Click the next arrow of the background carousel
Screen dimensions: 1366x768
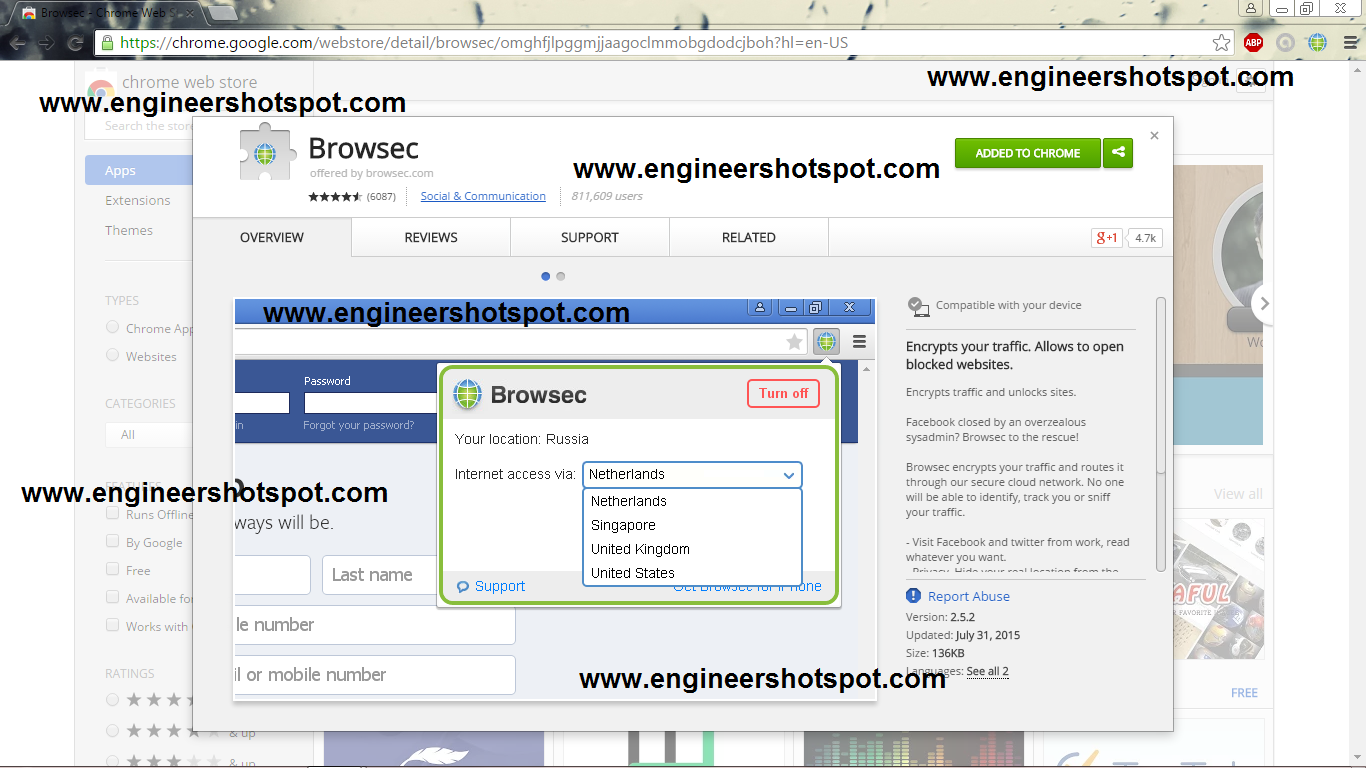1264,303
